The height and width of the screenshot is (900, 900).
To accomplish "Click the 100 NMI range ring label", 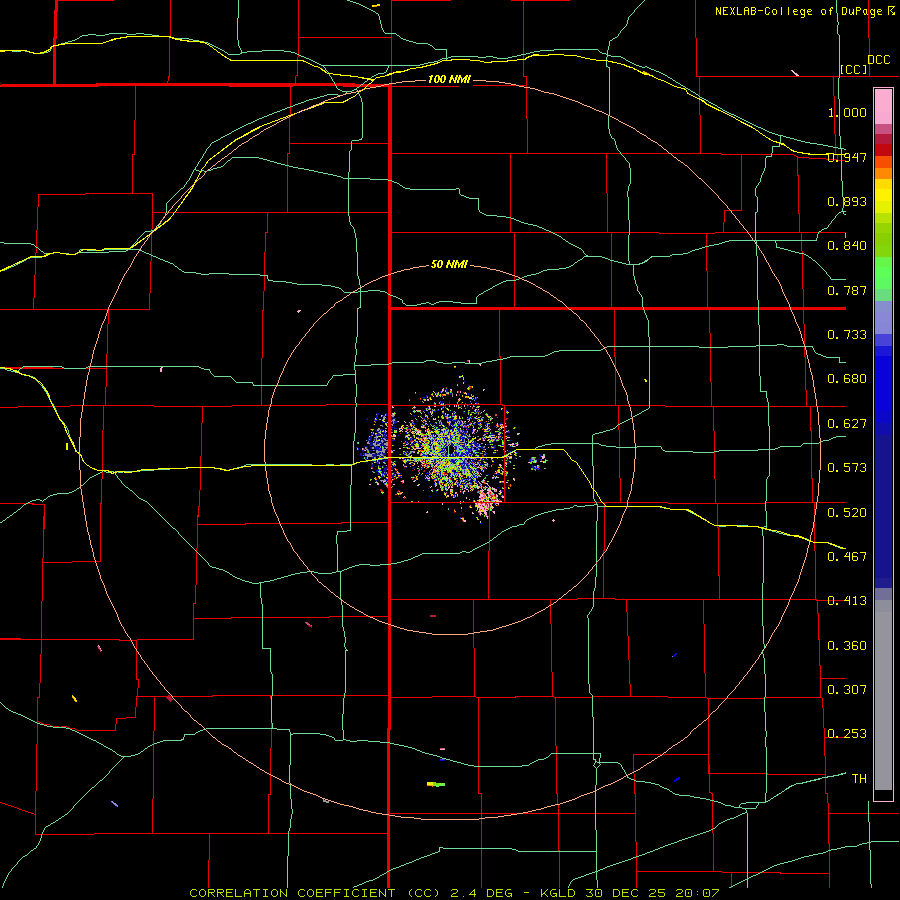I will (449, 79).
